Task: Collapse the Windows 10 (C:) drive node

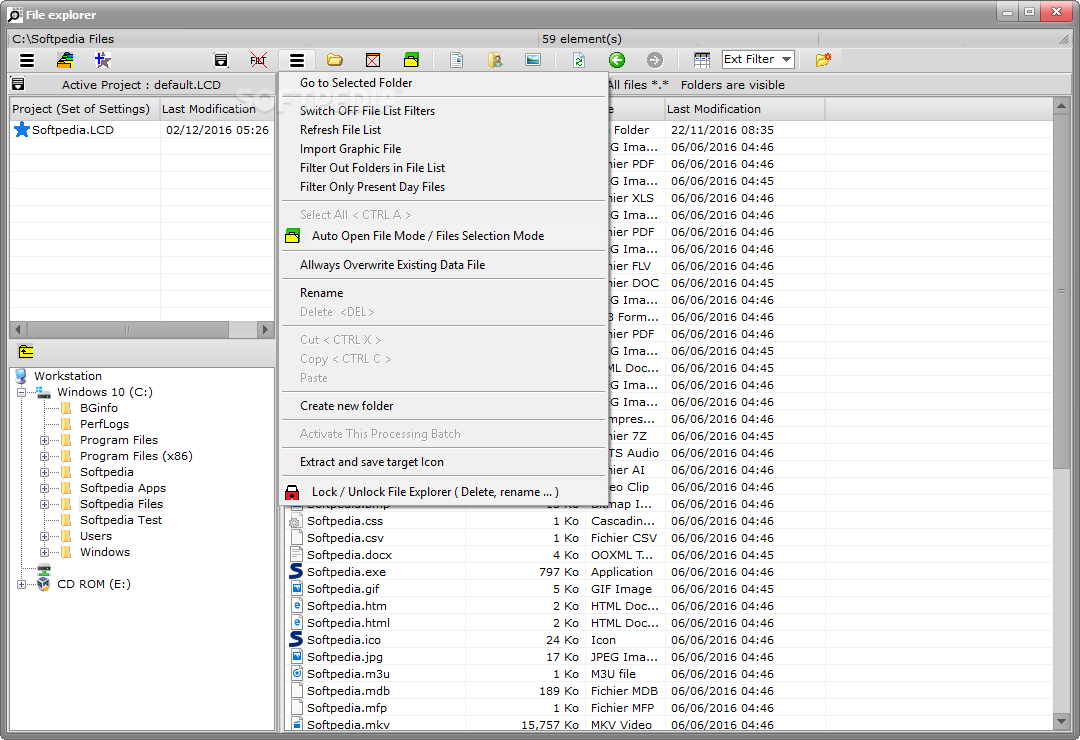Action: [21, 392]
